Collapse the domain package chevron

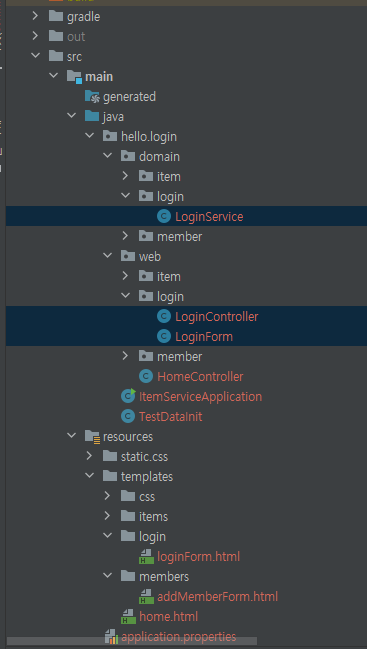click(x=108, y=156)
